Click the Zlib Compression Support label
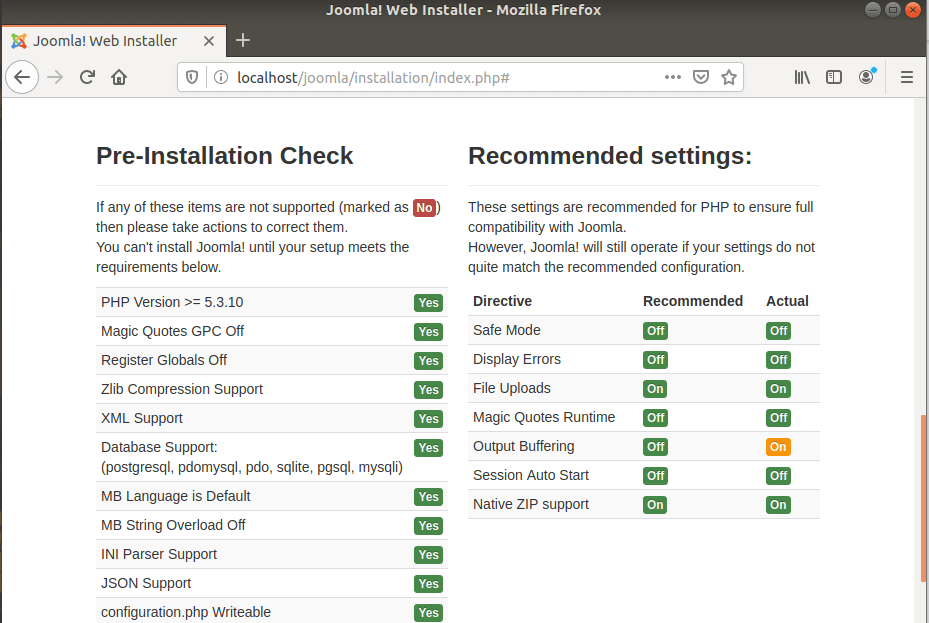Viewport: 929px width, 623px height. pos(182,389)
